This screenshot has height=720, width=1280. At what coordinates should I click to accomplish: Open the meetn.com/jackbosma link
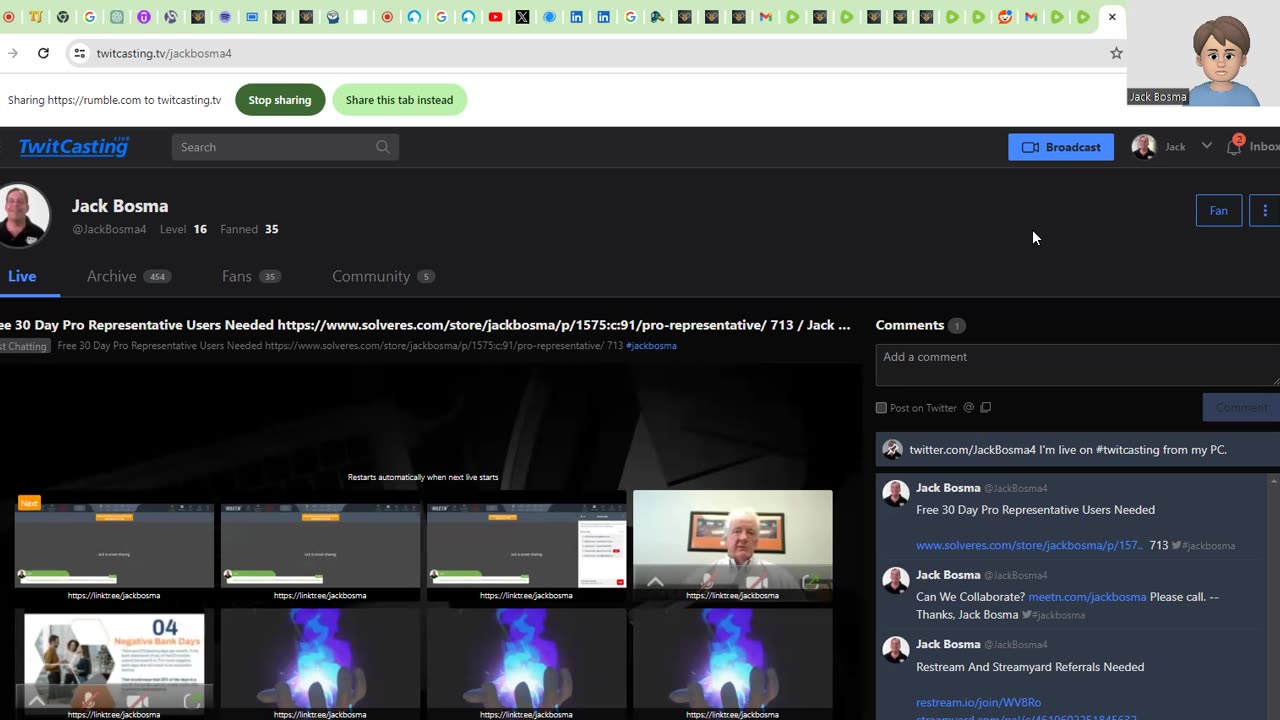(1087, 597)
